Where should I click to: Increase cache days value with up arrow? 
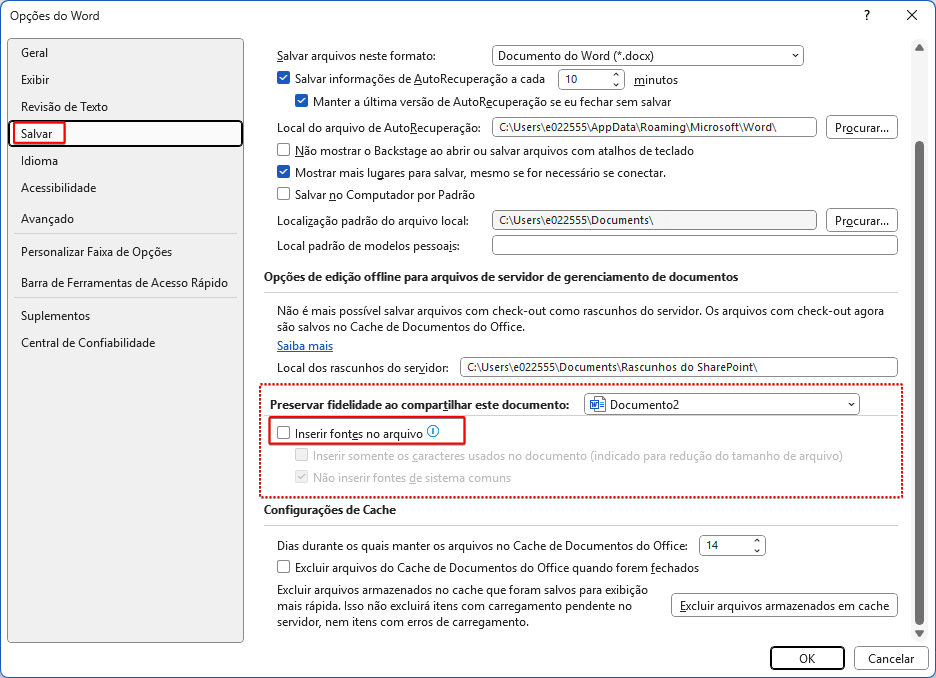click(756, 541)
